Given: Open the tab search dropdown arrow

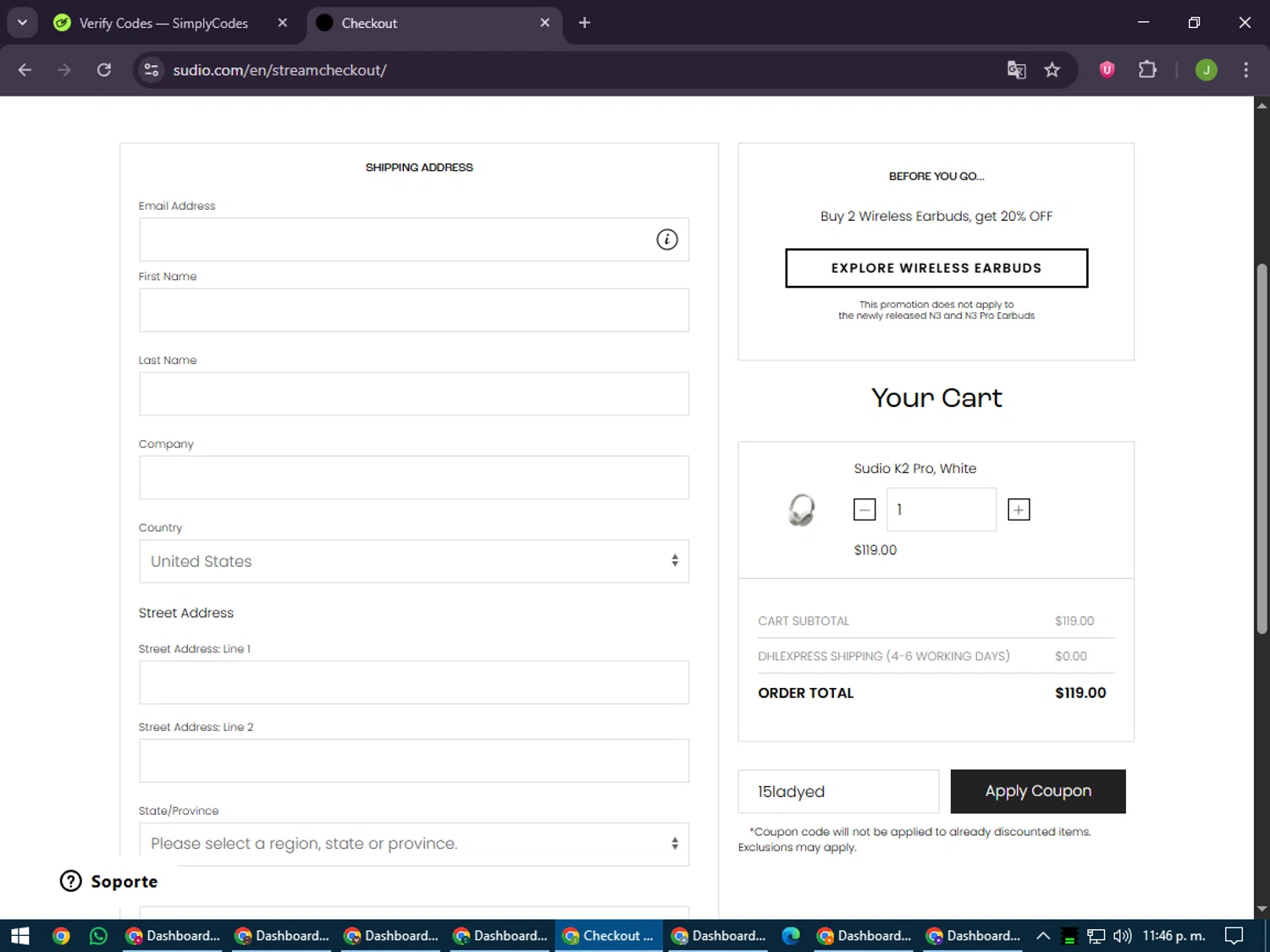Looking at the screenshot, I should (x=22, y=23).
